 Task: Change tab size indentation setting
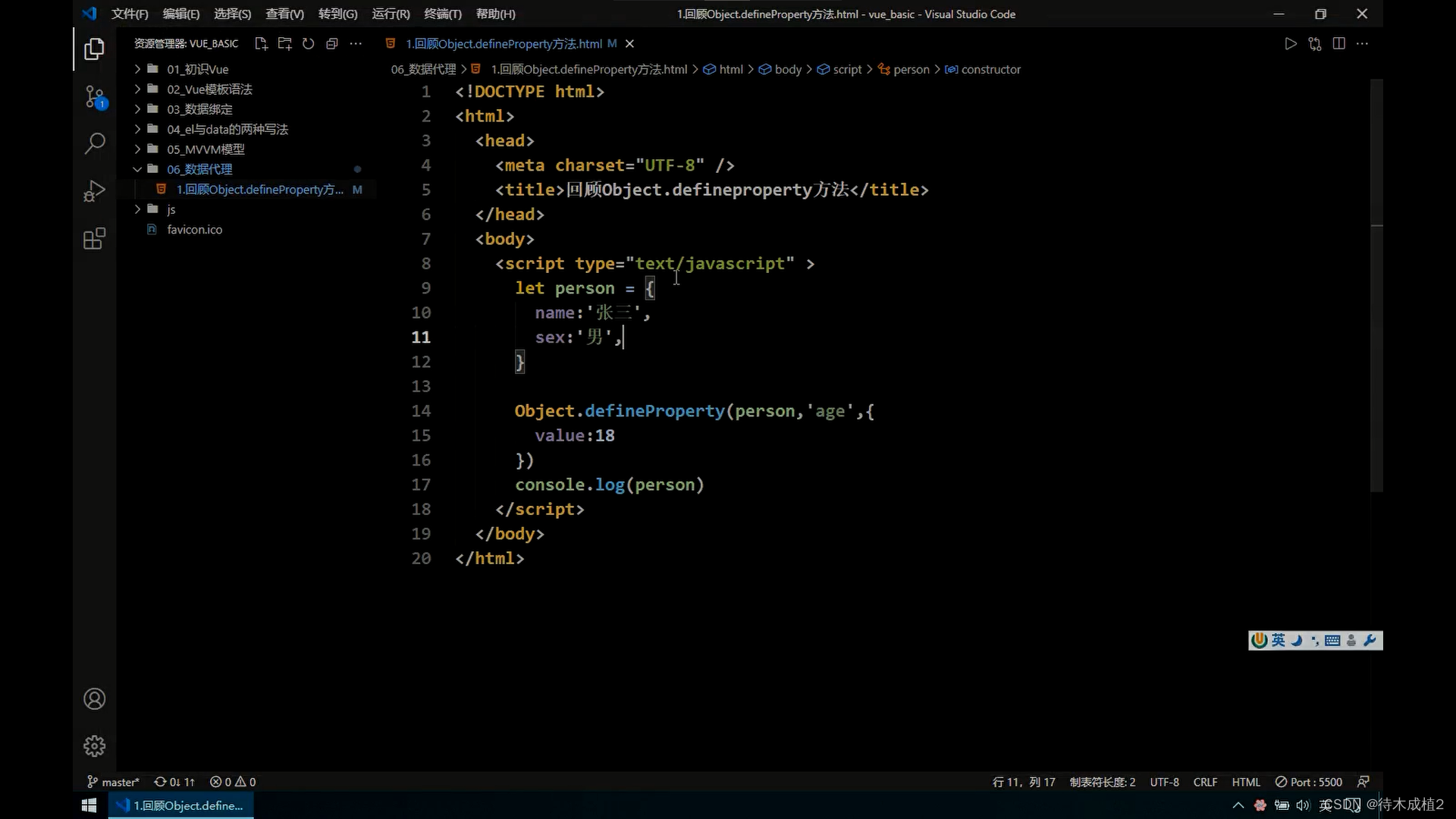point(1103,782)
